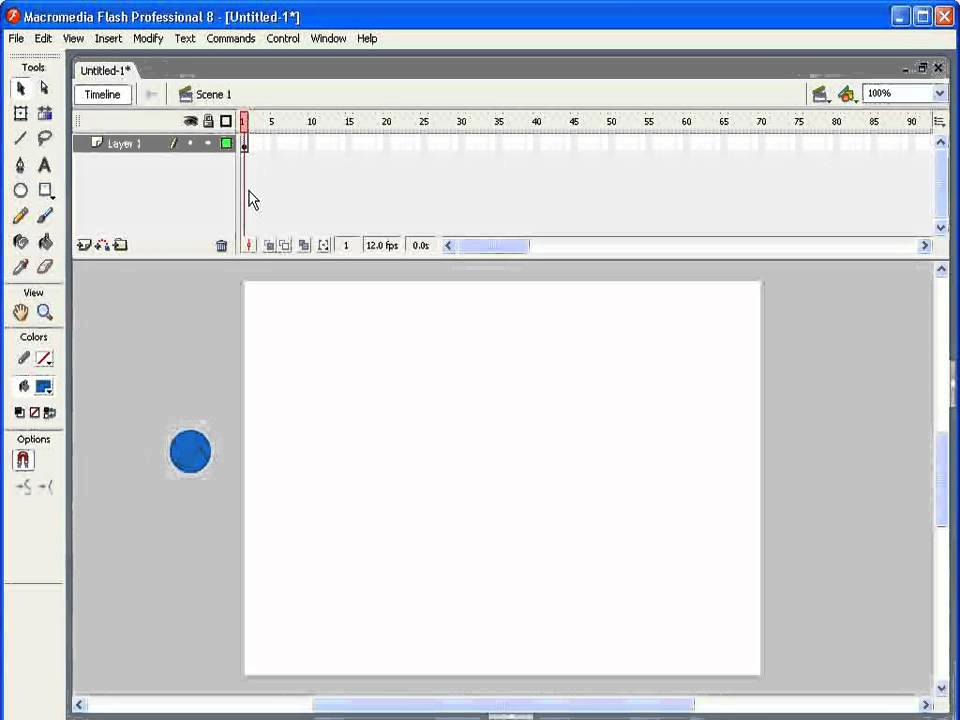Click the Scene 1 label

[214, 95]
